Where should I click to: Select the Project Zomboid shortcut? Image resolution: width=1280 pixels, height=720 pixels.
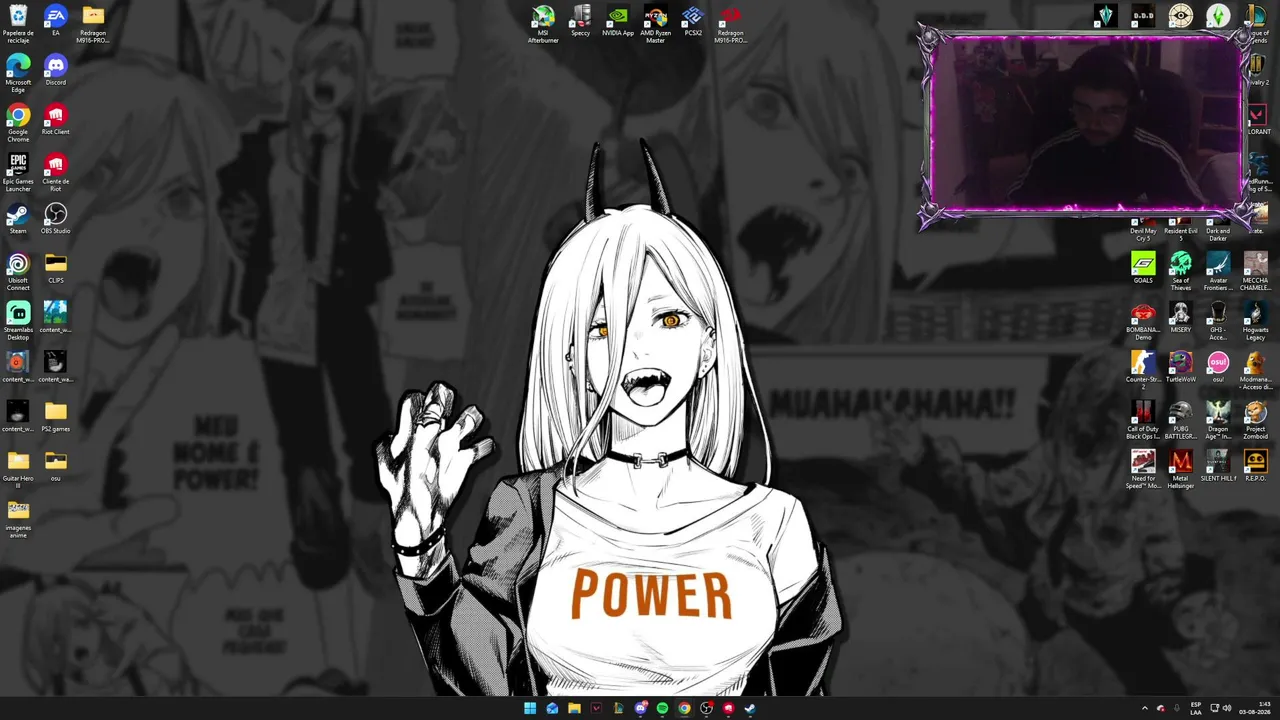(1255, 421)
